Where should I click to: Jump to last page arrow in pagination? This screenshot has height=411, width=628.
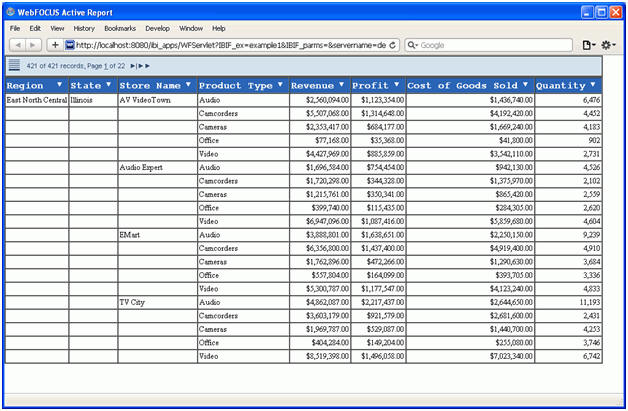click(147, 66)
